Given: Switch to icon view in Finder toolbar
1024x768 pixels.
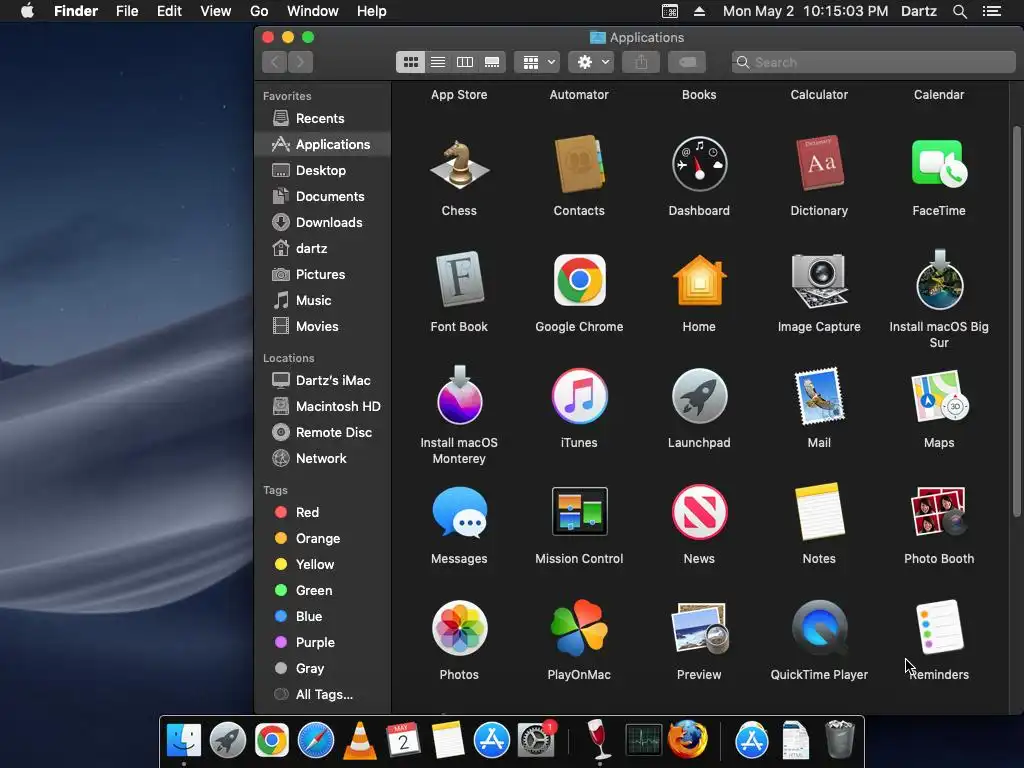Looking at the screenshot, I should click(x=410, y=62).
